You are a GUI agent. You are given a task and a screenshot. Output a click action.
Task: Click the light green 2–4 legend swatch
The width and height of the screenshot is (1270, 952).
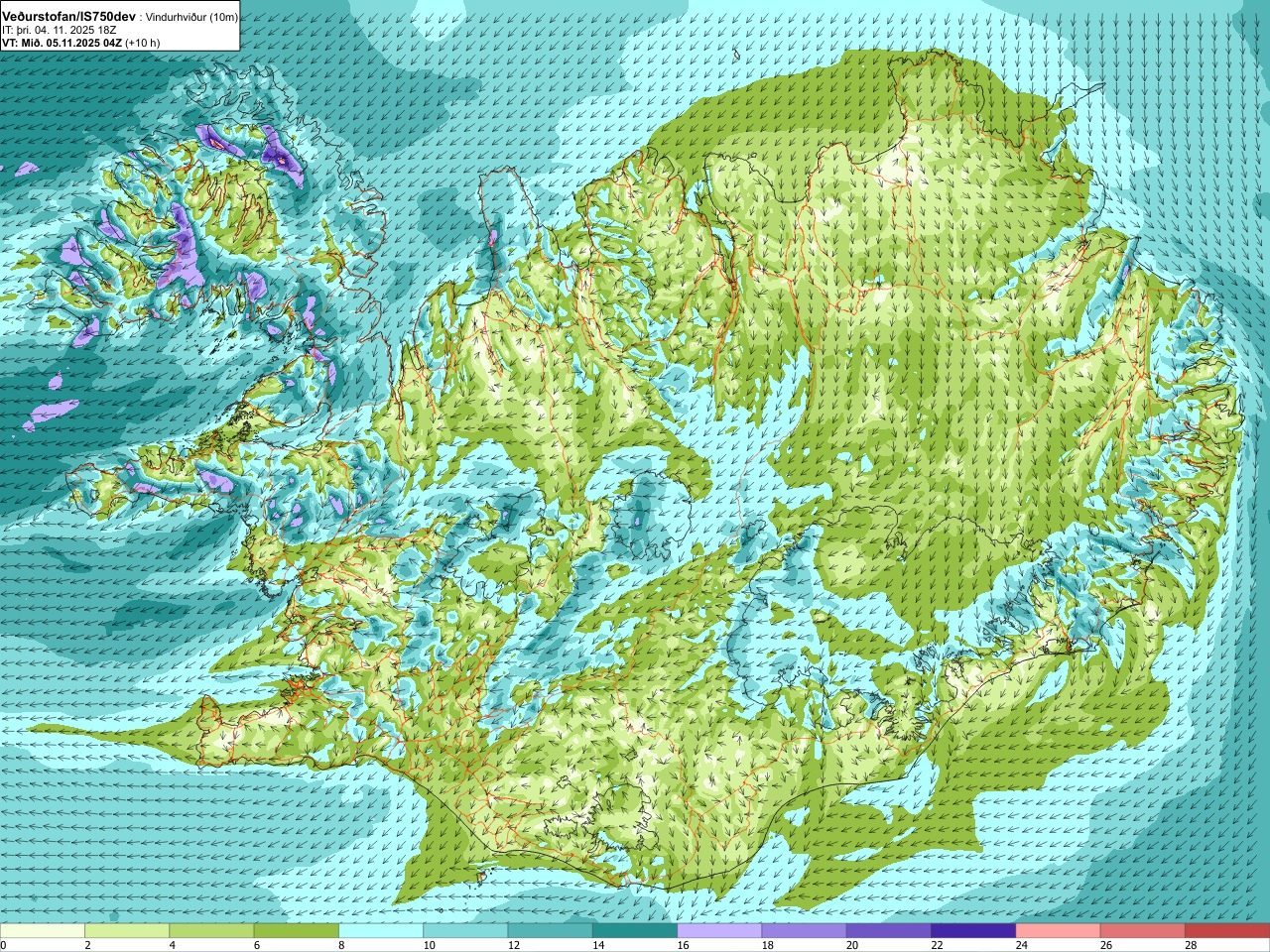(127, 930)
